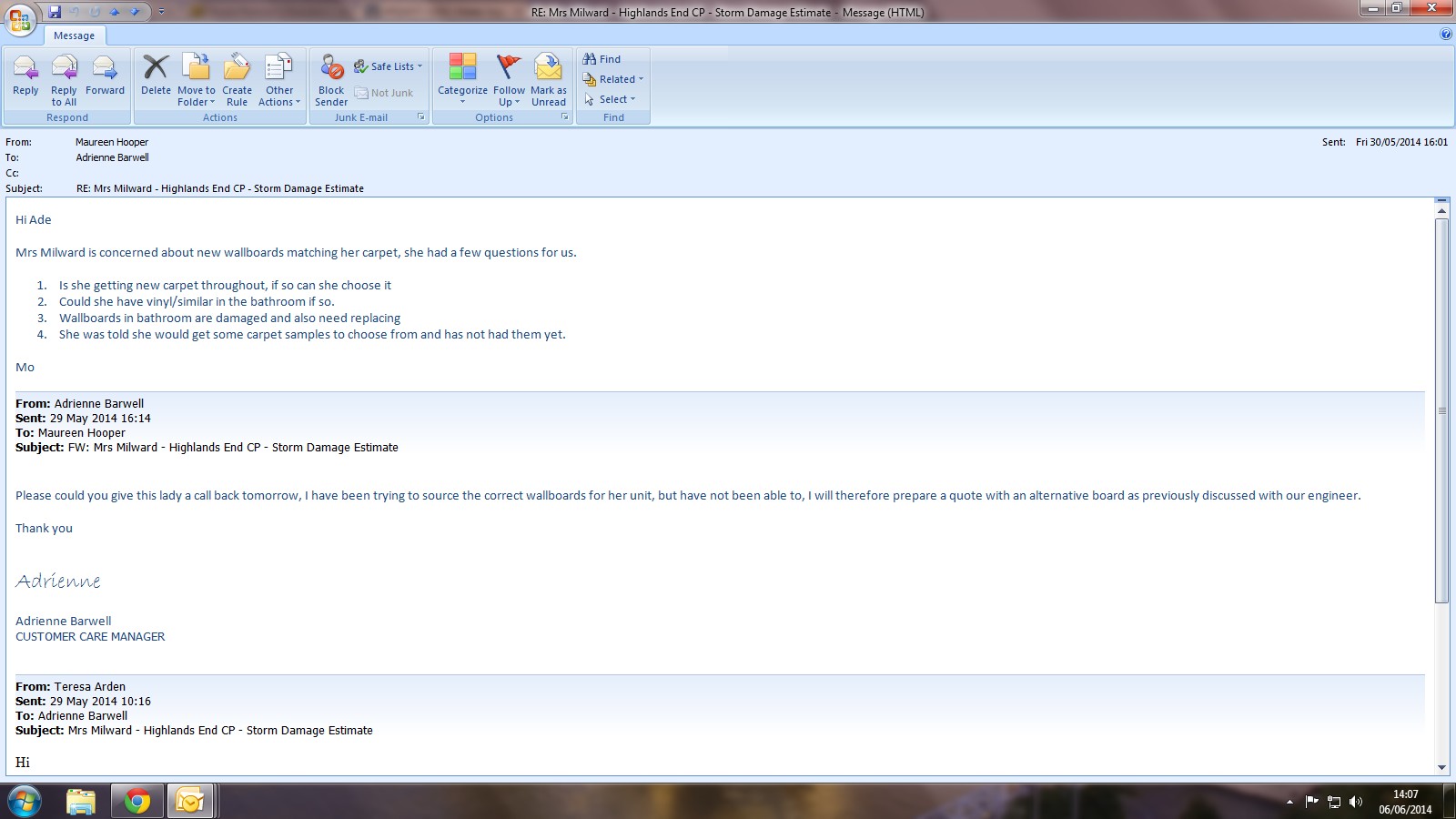Click 'From: Teresa Arden' header line

point(70,687)
